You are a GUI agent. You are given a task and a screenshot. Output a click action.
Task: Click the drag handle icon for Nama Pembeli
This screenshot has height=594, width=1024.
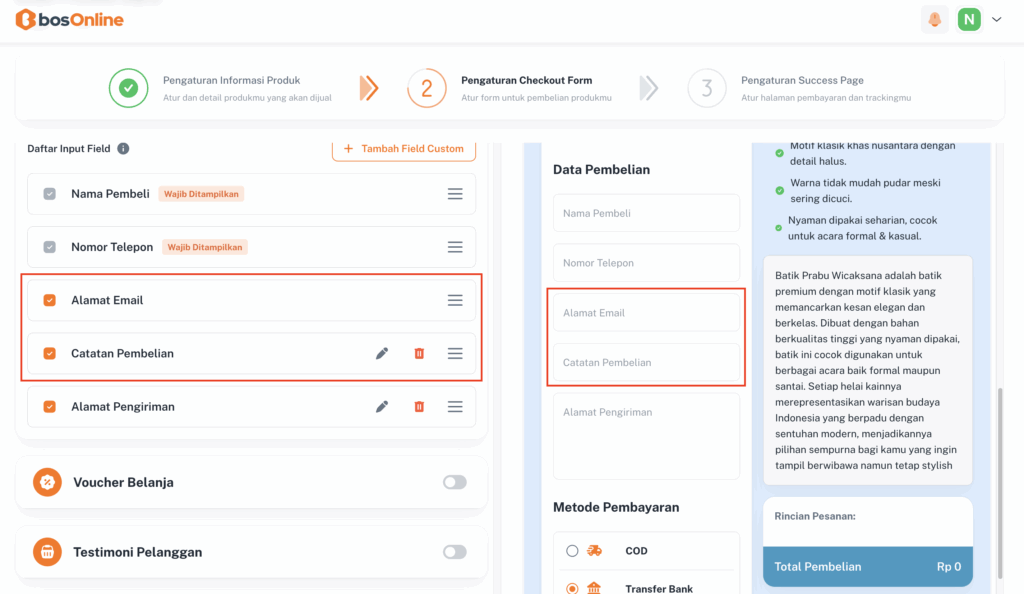[455, 194]
